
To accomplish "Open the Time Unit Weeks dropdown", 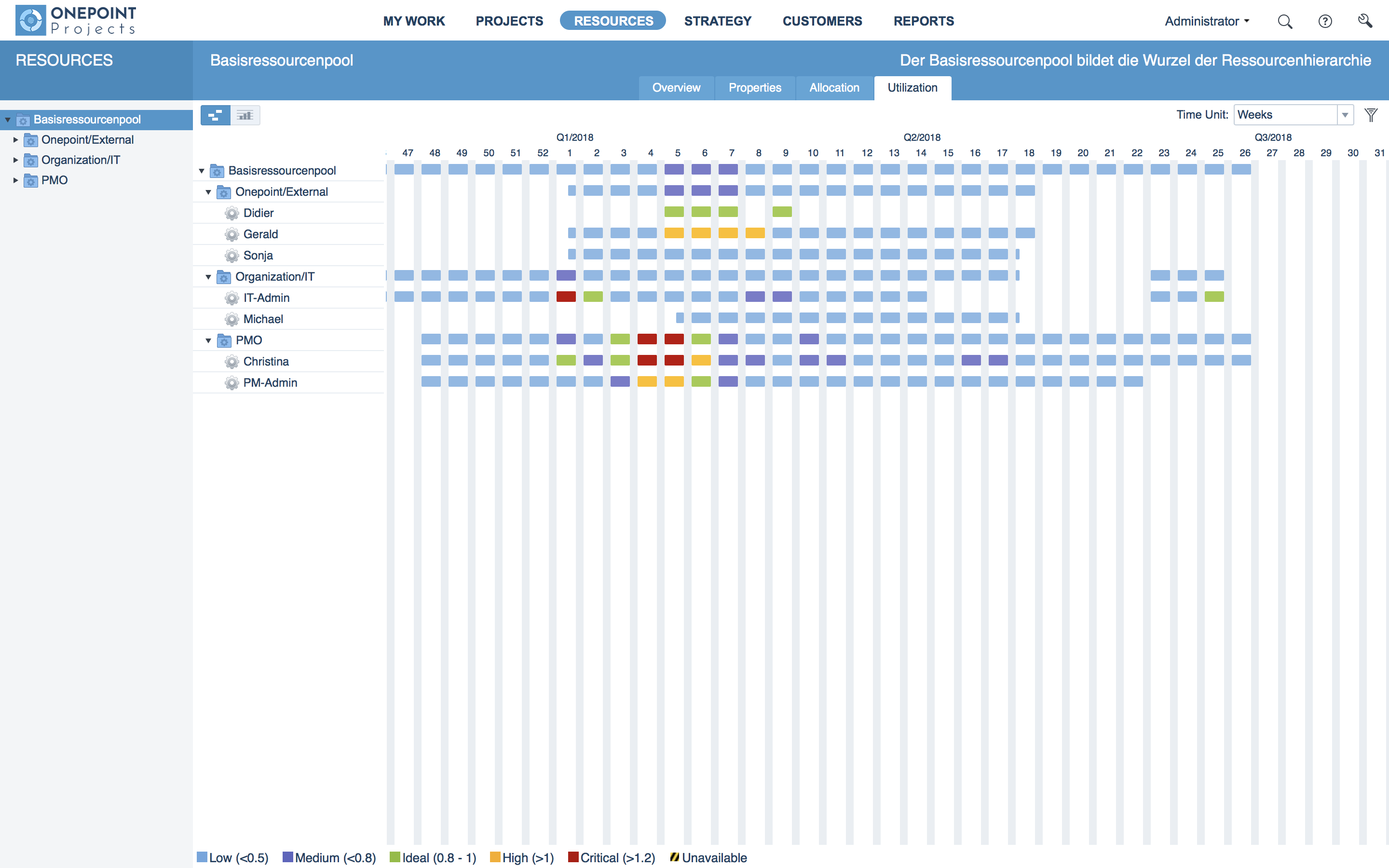I will point(1345,115).
